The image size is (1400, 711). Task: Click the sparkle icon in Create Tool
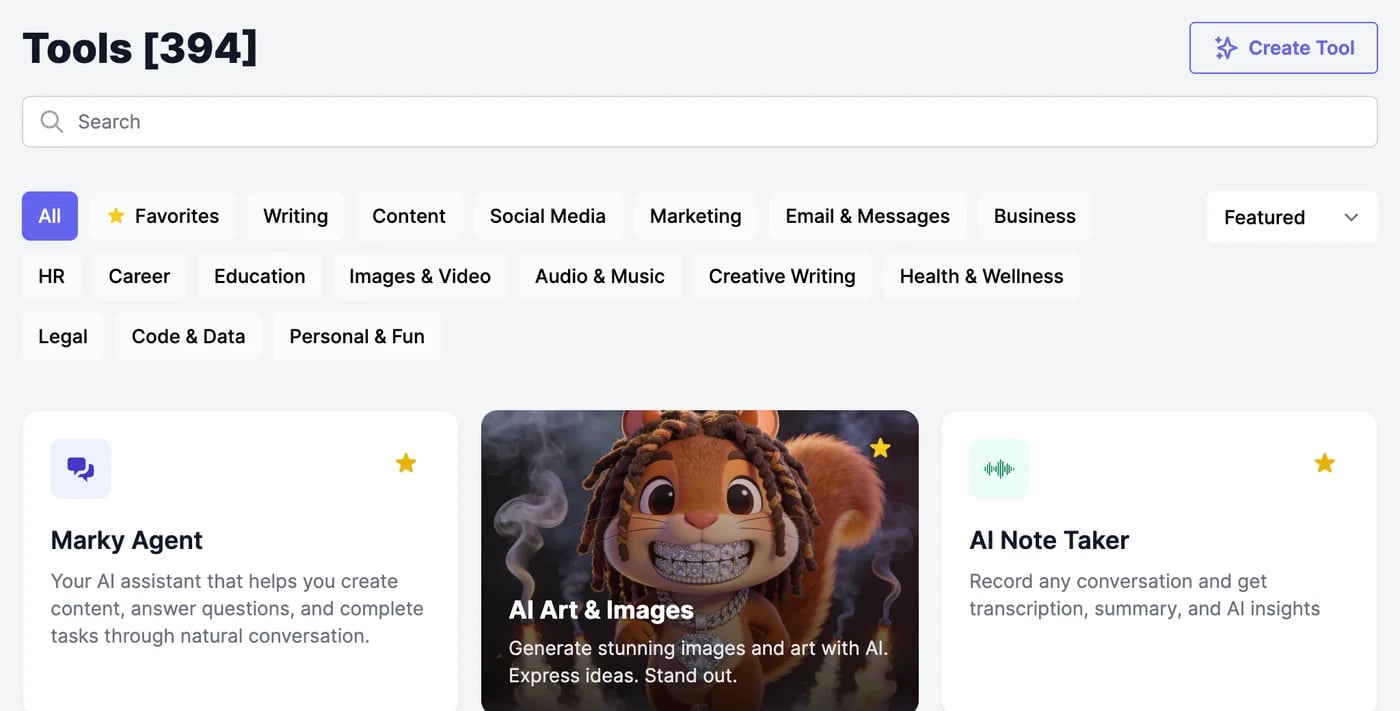pos(1225,48)
